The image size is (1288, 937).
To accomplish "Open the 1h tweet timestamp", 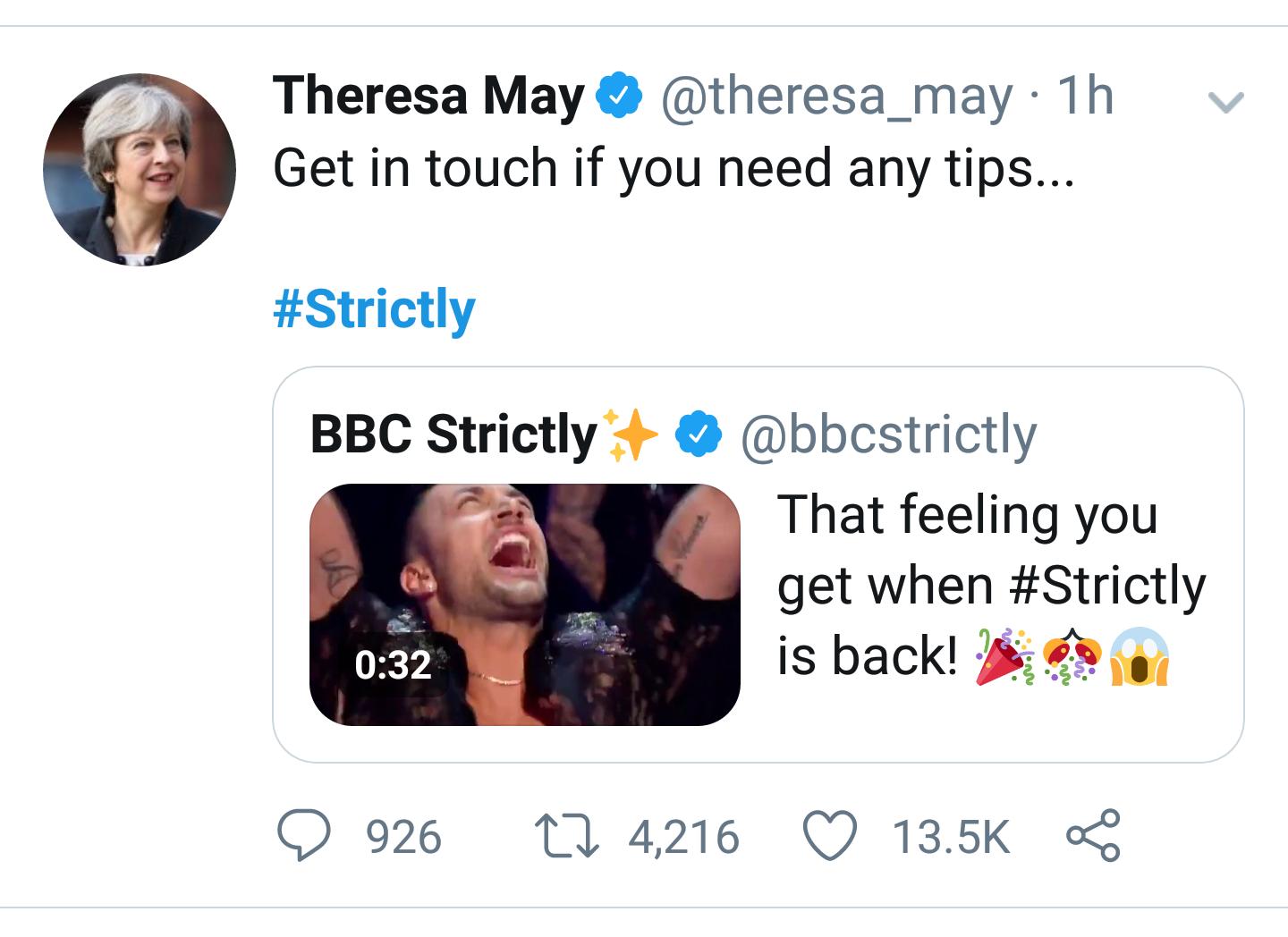I will [x=1084, y=97].
